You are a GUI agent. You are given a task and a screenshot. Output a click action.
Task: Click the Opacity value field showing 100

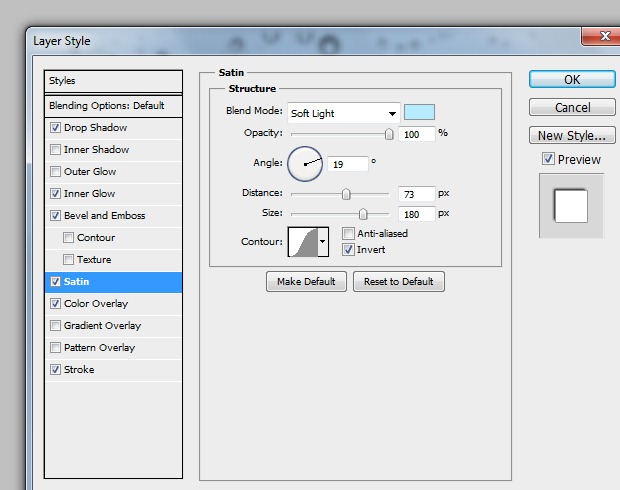click(417, 134)
